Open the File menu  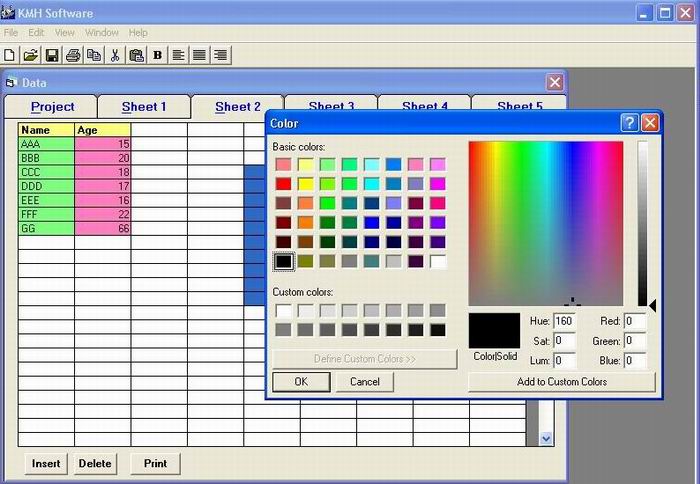point(11,33)
